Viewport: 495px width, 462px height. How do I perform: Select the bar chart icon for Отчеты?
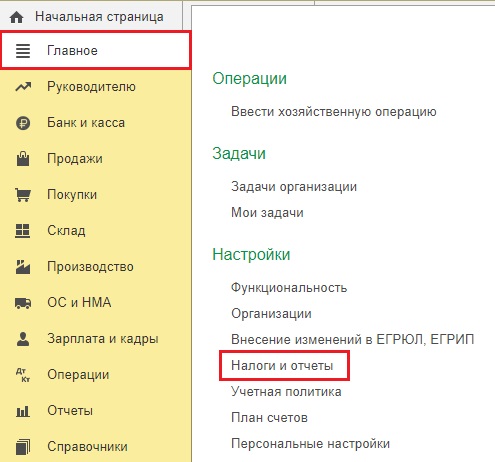click(x=23, y=411)
